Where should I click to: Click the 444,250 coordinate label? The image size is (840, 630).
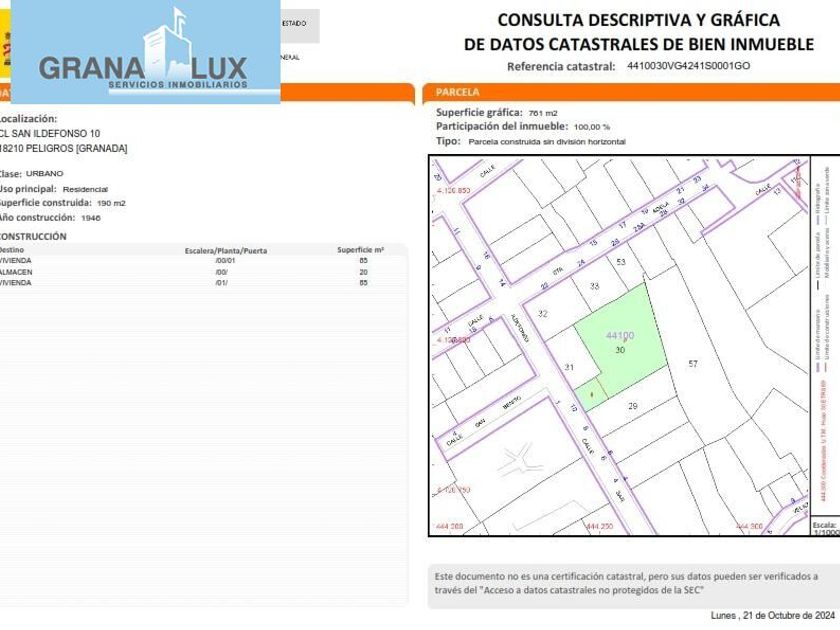tap(599, 526)
